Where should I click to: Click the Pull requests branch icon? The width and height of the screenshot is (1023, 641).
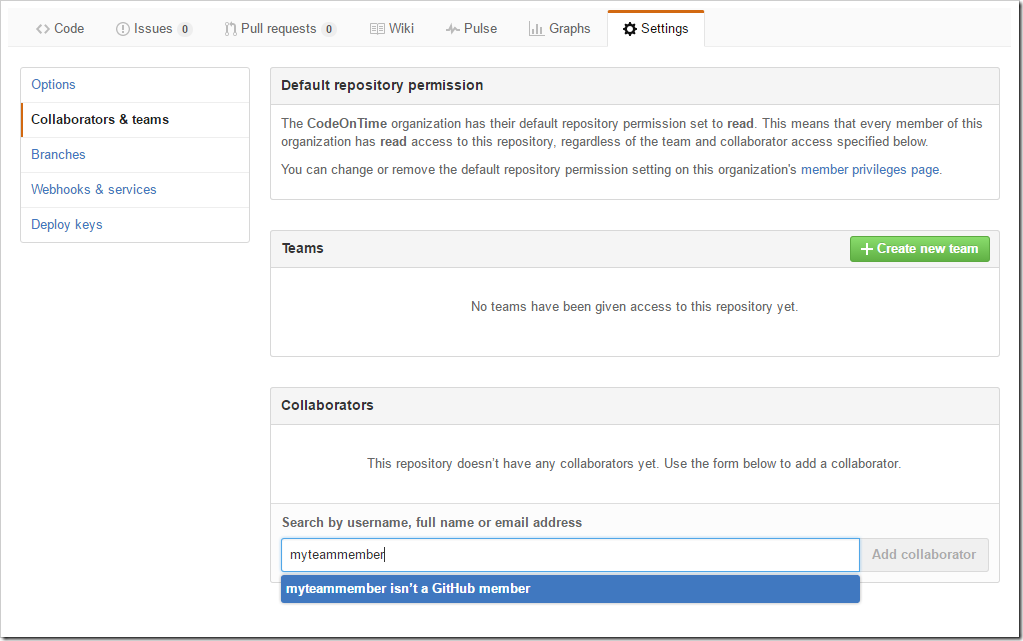point(230,29)
